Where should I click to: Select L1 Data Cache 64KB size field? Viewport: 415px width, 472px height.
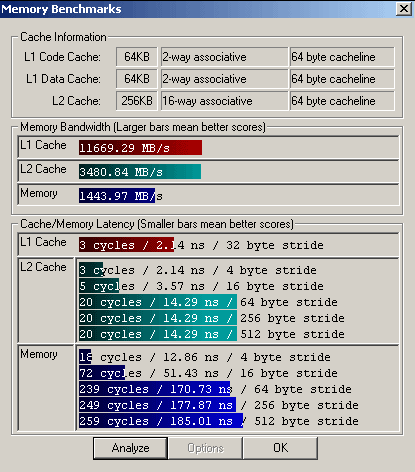coord(137,79)
